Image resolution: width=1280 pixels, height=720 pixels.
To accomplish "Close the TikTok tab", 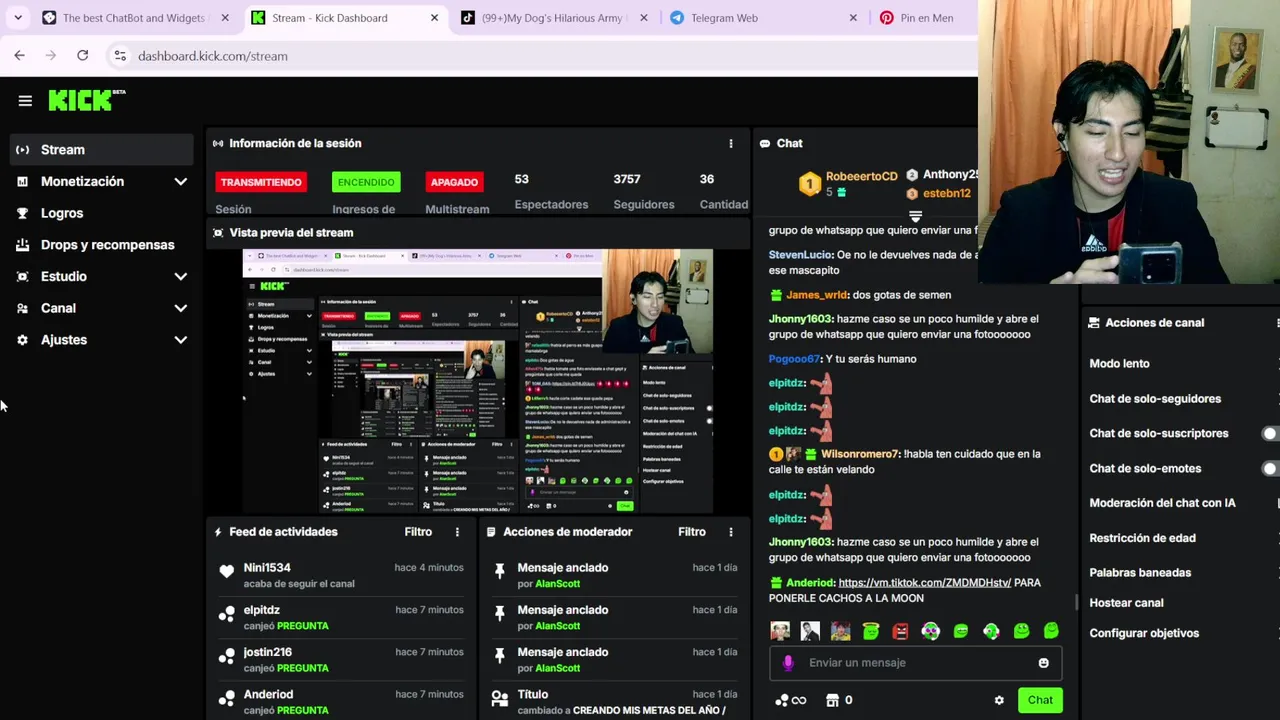I will (x=644, y=18).
